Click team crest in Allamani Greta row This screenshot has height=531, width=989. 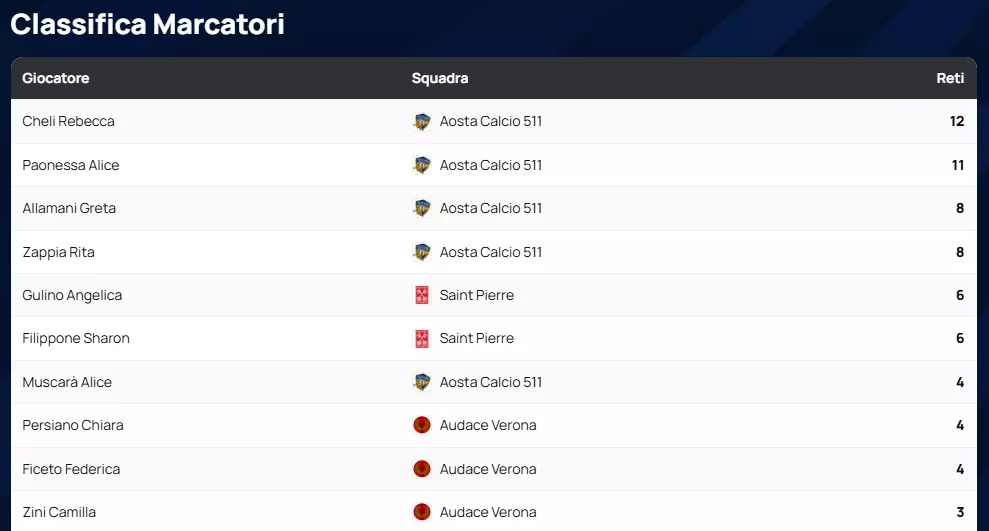coord(421,209)
